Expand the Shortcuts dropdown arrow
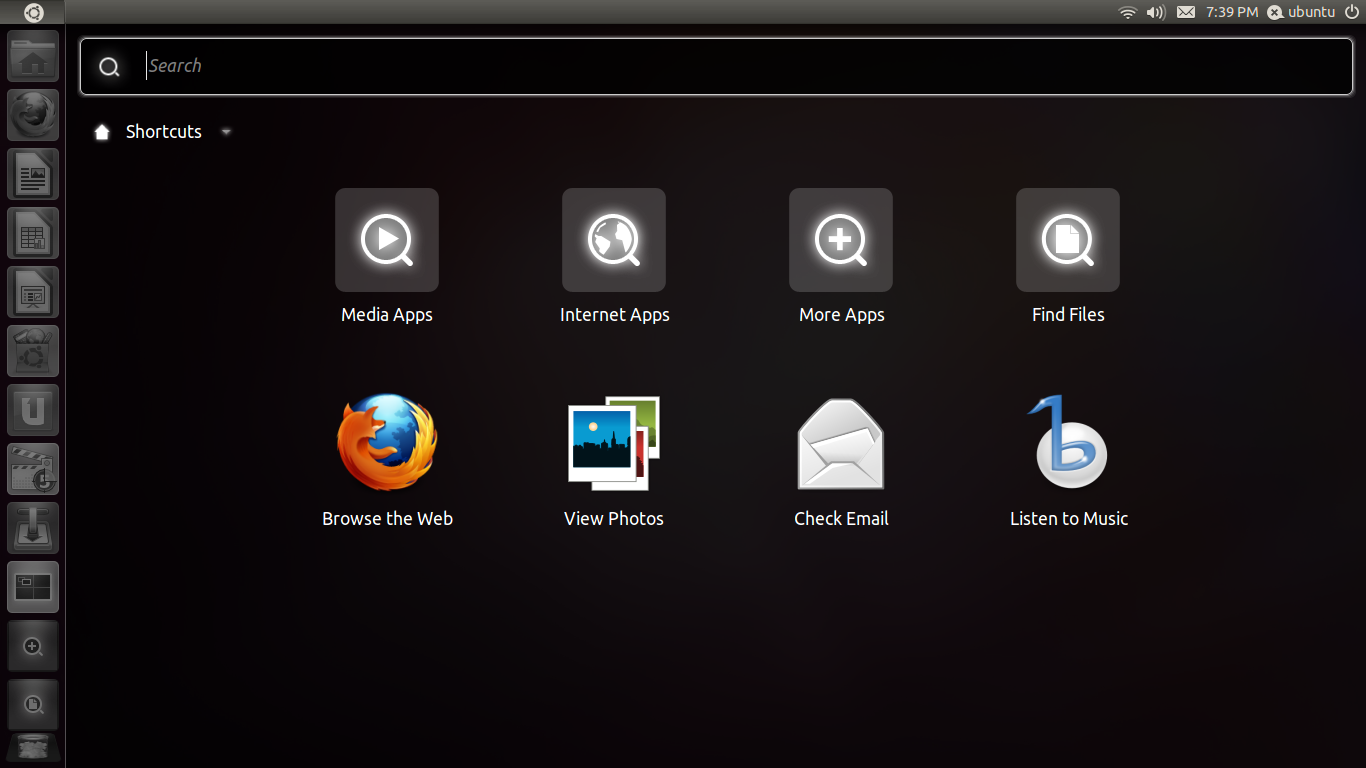The image size is (1366, 768). 226,132
